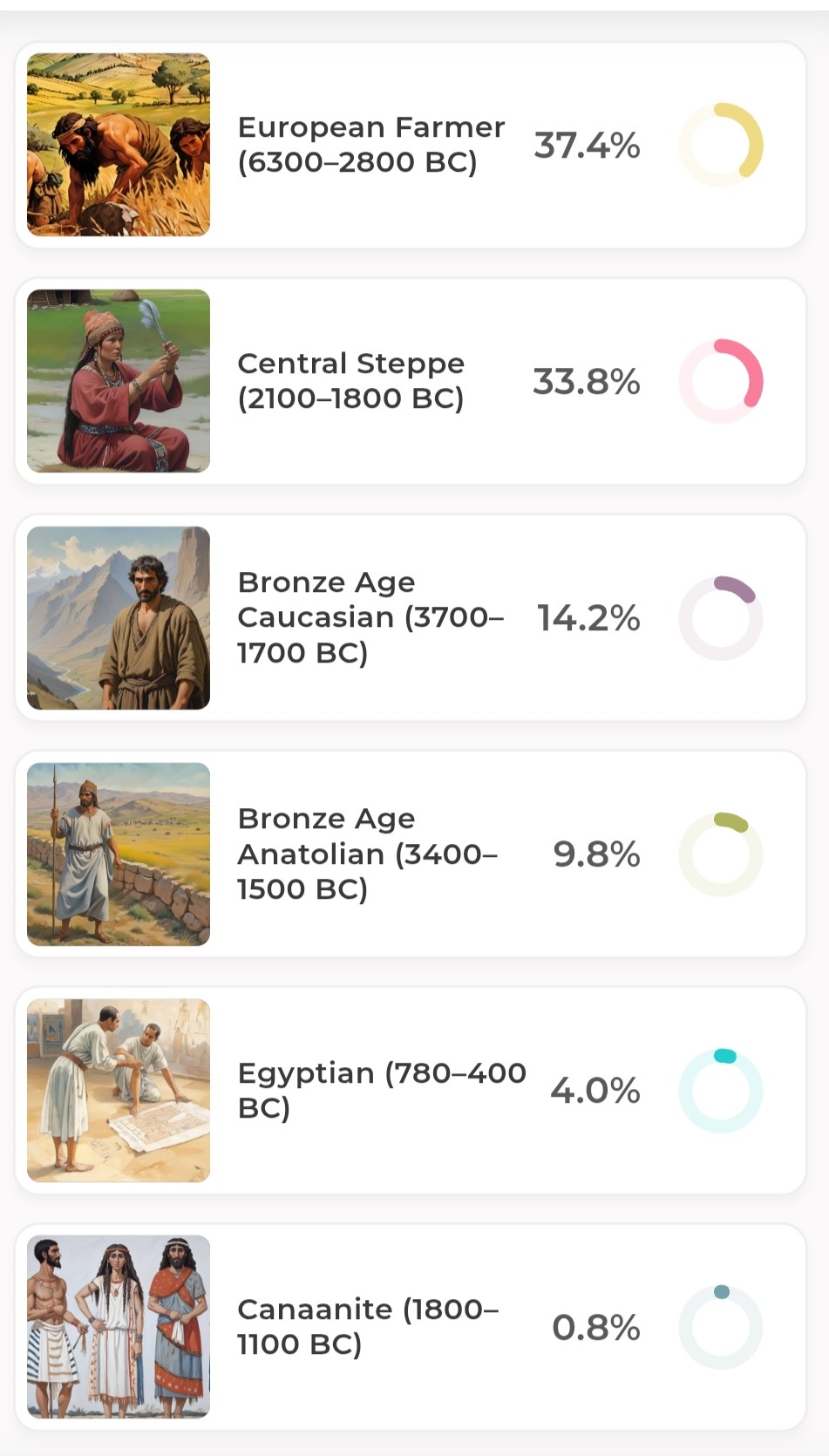Tap the Central Steppe illustration thumbnail

pos(119,381)
